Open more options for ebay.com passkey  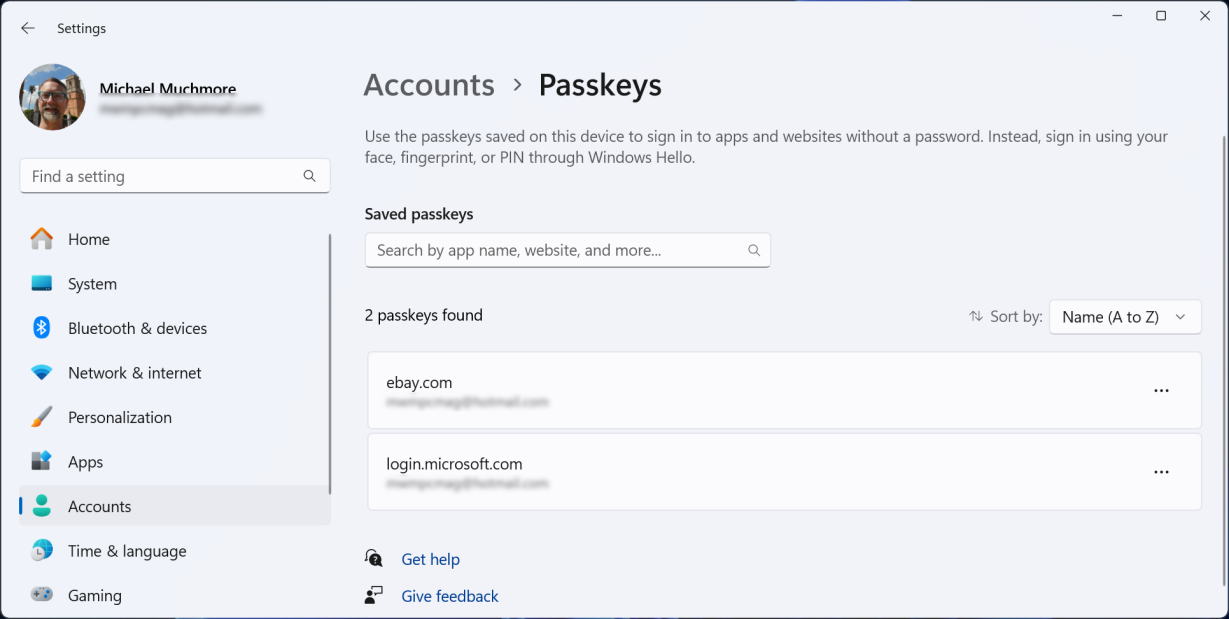(x=1161, y=391)
